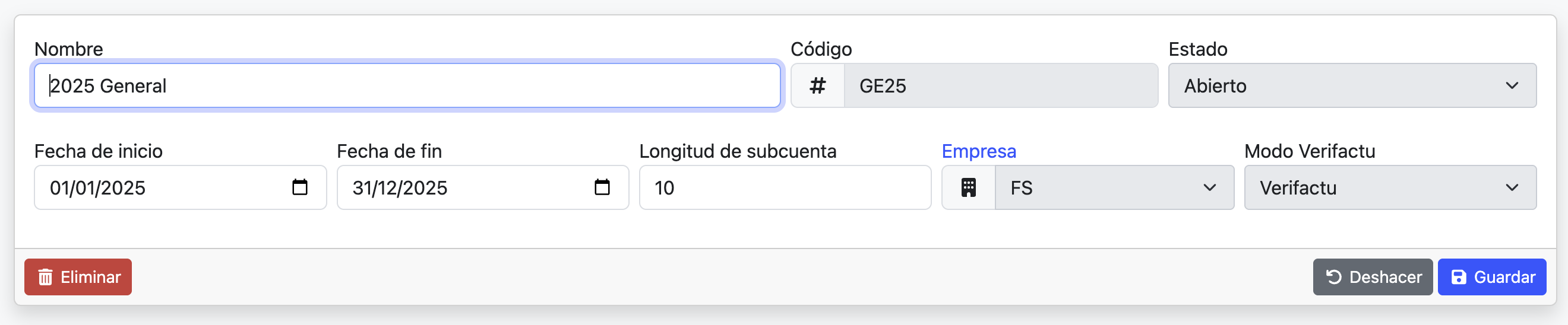Click the floppy disk save icon
The image size is (1568, 325).
coord(1459,277)
